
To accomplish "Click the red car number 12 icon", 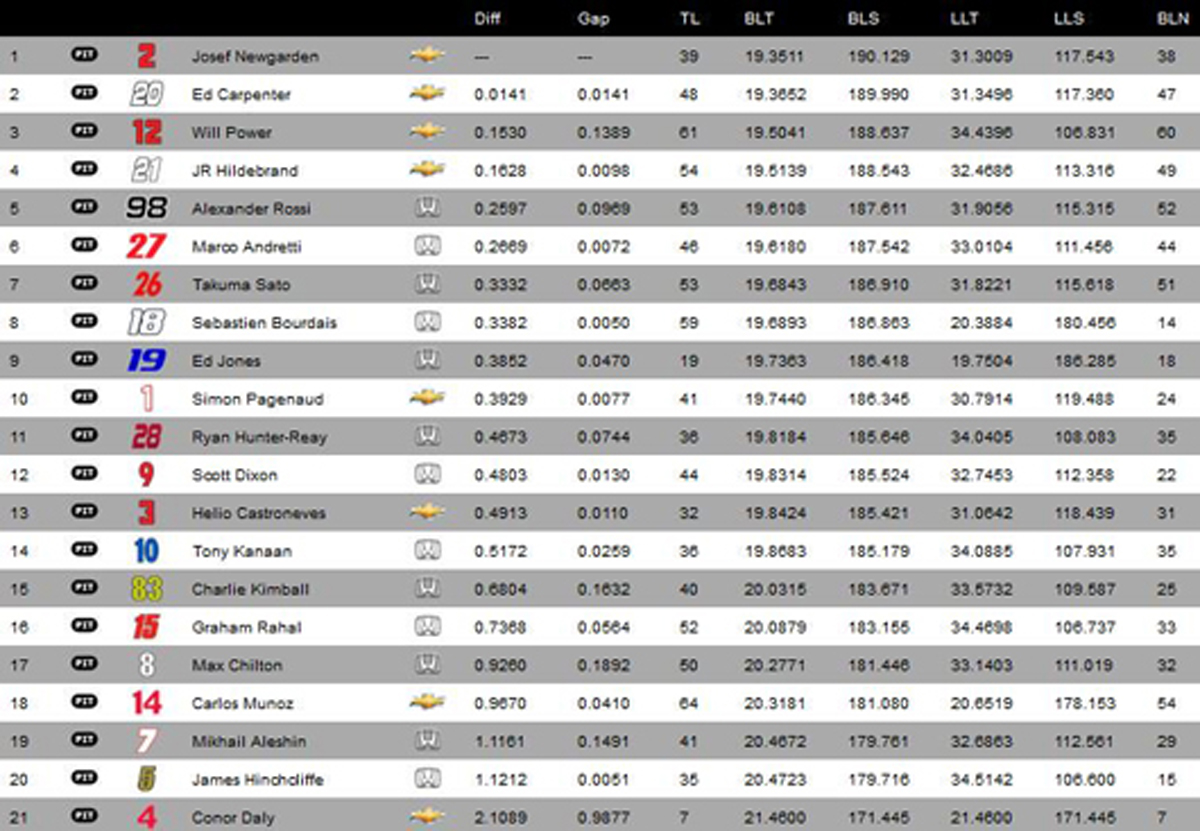I will click(x=146, y=132).
